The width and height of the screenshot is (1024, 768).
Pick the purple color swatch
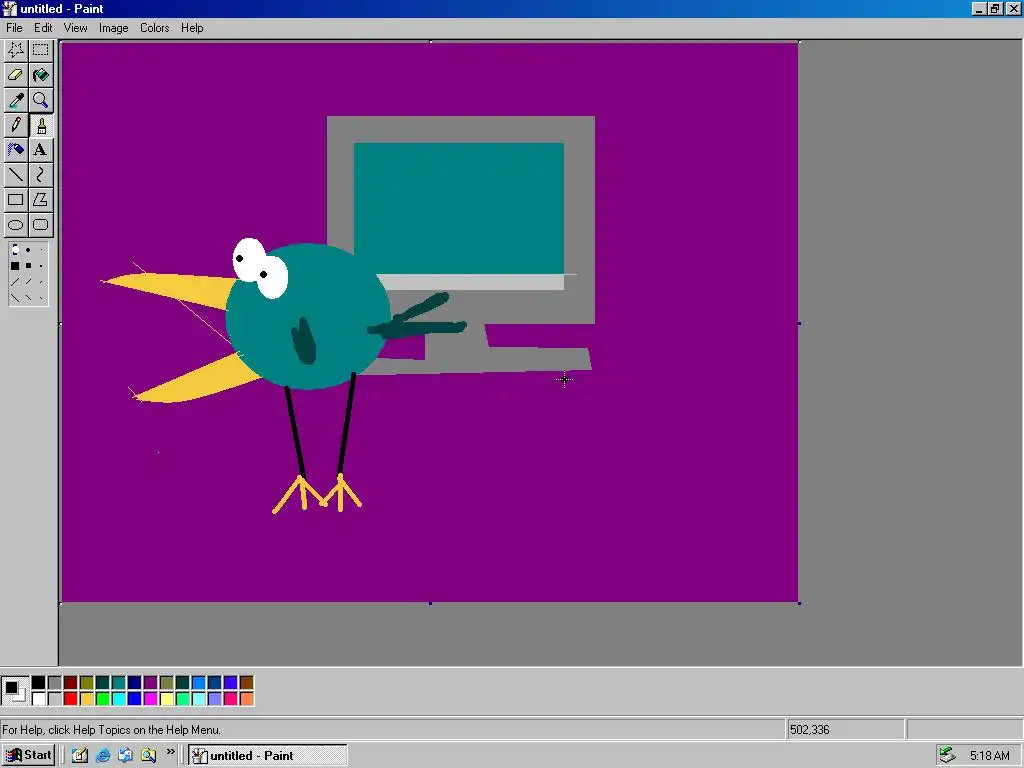pos(150,683)
